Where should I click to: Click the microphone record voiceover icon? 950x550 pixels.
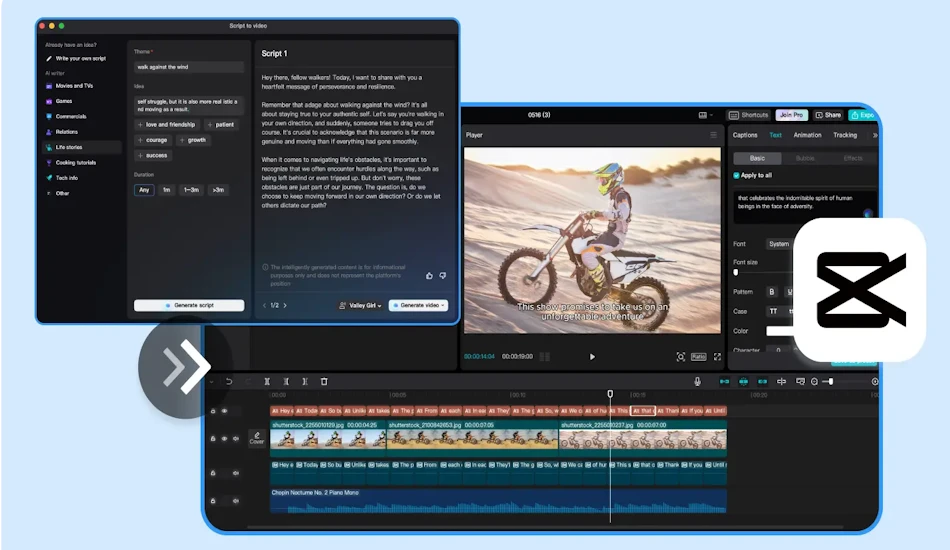tap(697, 382)
